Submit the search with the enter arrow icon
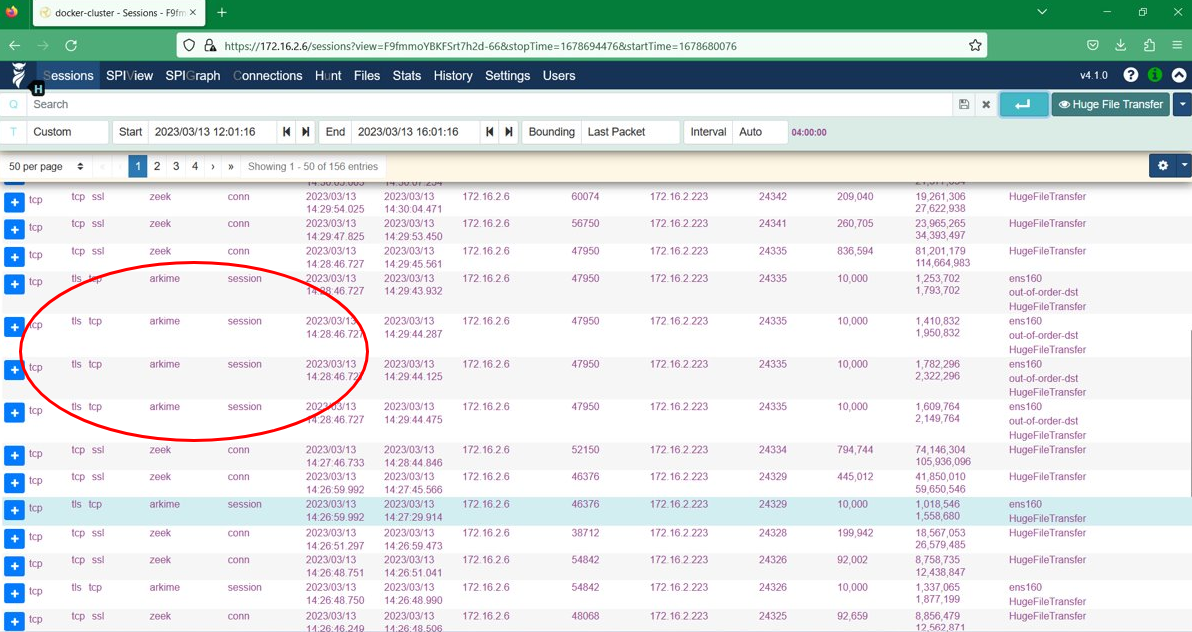The image size is (1192, 632). [1023, 104]
